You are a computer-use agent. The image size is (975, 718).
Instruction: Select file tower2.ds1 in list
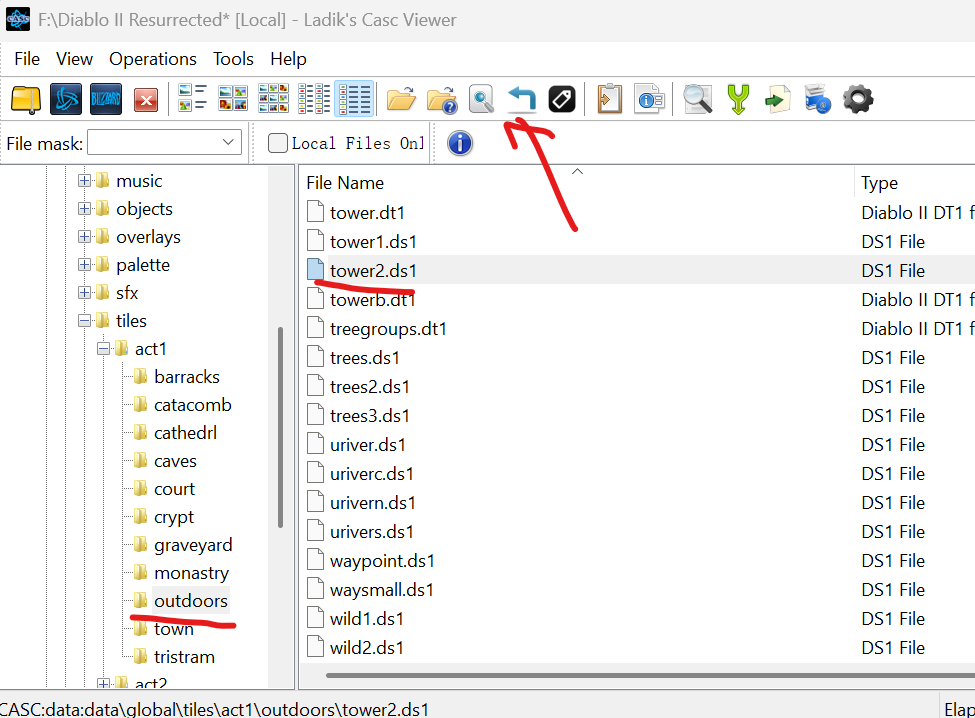pos(373,270)
